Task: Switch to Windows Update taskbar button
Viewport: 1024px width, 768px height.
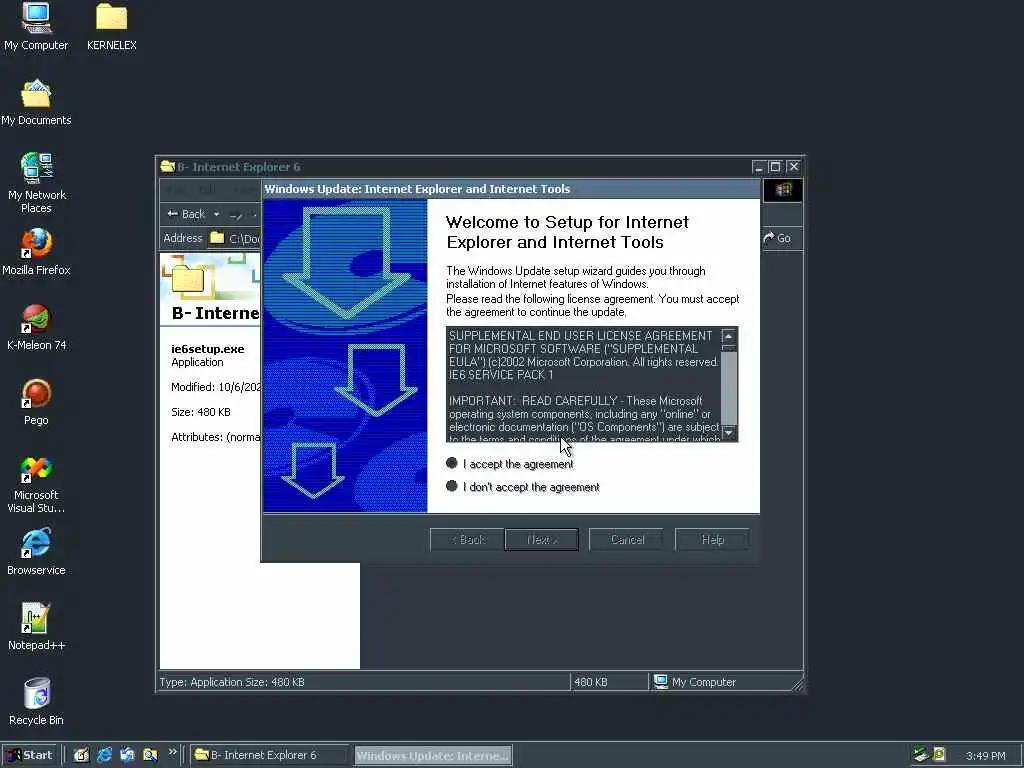Action: (x=433, y=755)
